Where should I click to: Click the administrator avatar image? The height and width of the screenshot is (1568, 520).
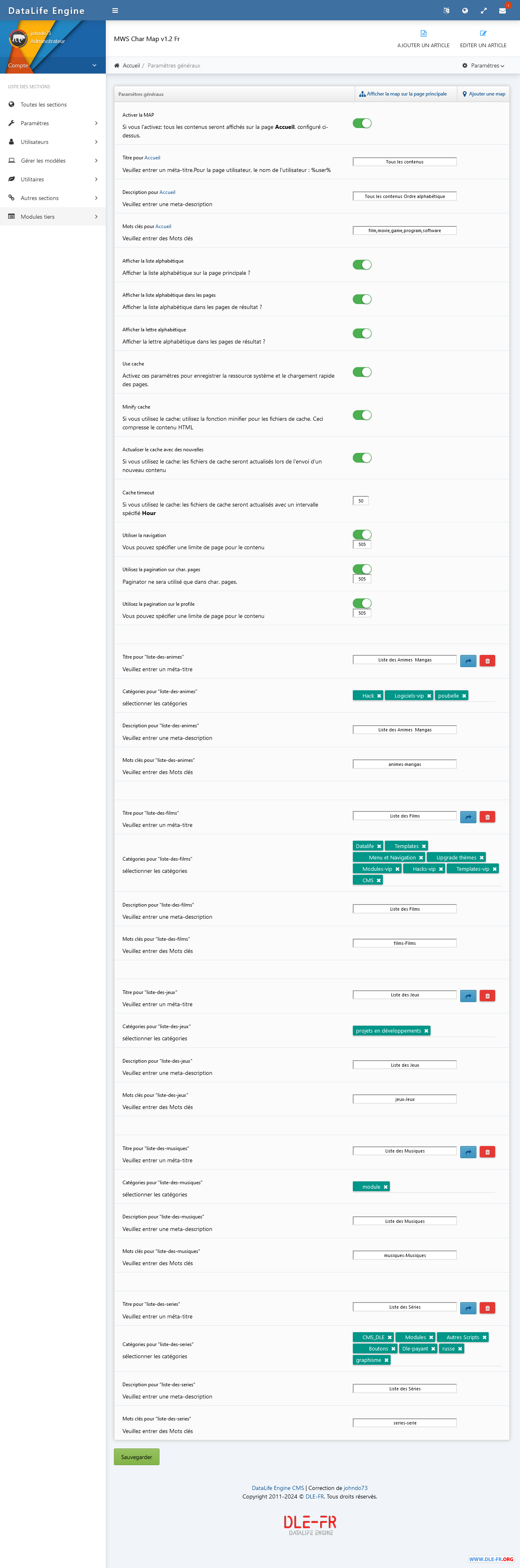click(x=17, y=38)
